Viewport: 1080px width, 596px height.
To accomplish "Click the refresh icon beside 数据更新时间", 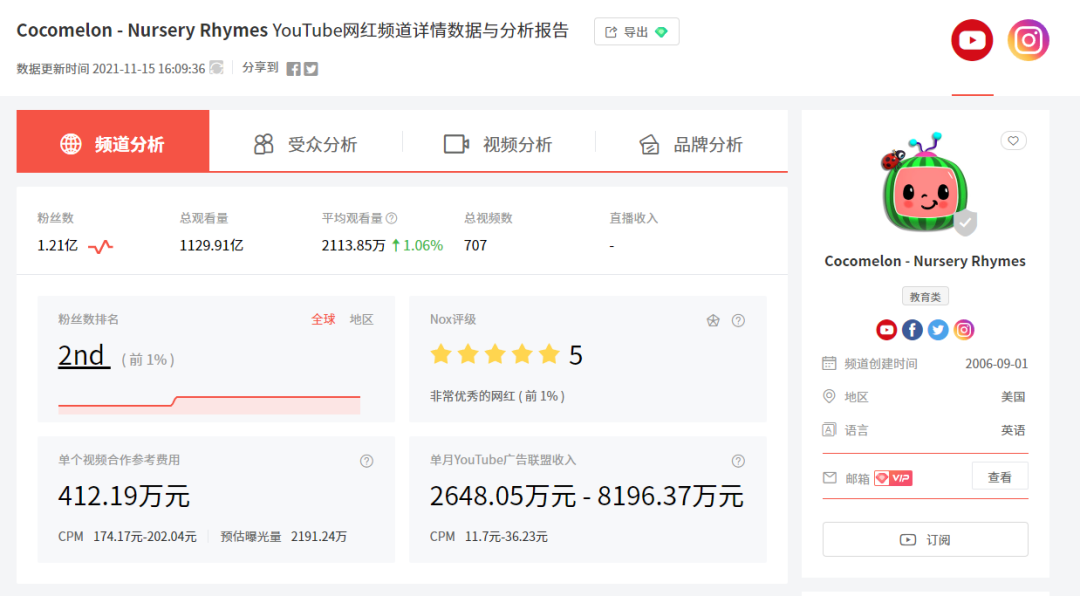I will [217, 68].
